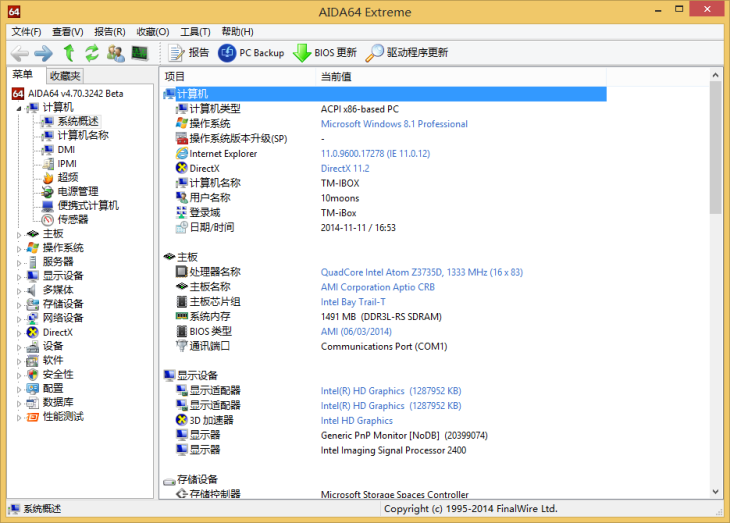The width and height of the screenshot is (730, 523).
Task: Click the 软件 software tree icon
Action: [x=33, y=360]
